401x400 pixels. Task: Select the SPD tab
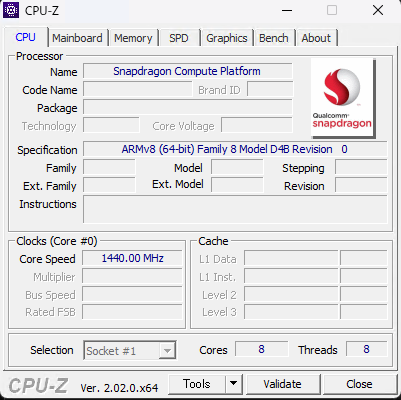pos(179,38)
